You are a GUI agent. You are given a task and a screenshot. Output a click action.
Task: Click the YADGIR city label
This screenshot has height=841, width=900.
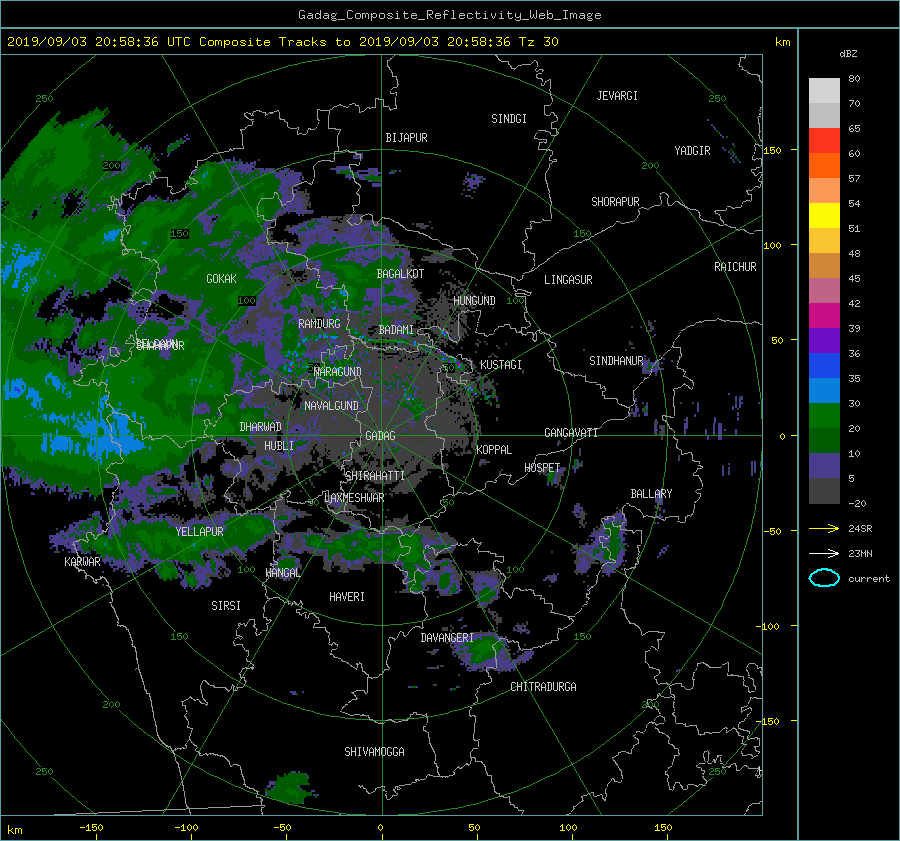[x=692, y=151]
